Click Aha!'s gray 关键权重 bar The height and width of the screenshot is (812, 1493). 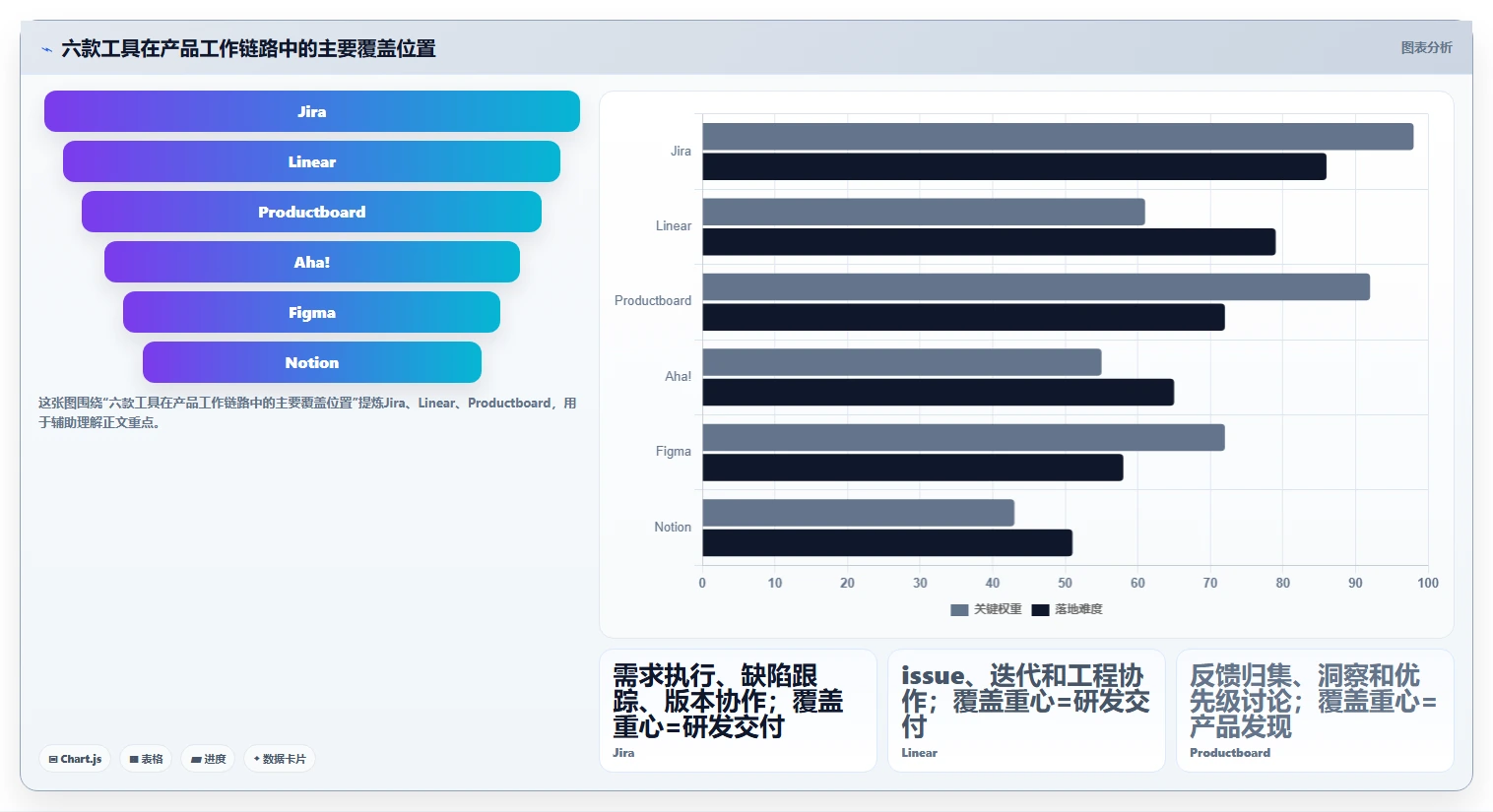coord(902,362)
